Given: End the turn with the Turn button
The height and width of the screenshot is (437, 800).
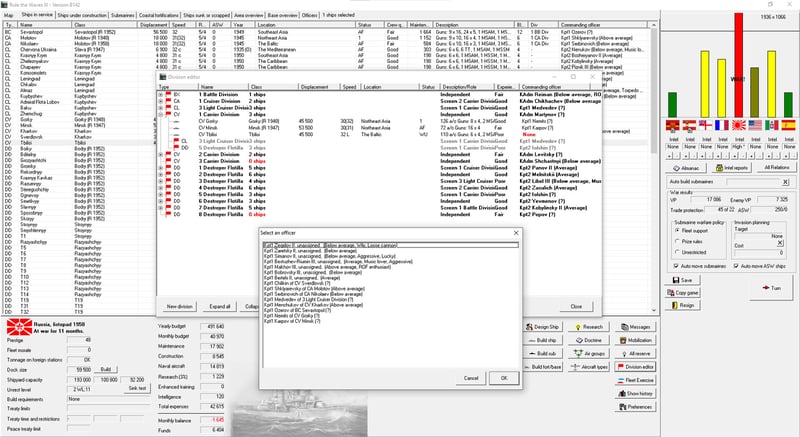Looking at the screenshot, I should coord(771,288).
